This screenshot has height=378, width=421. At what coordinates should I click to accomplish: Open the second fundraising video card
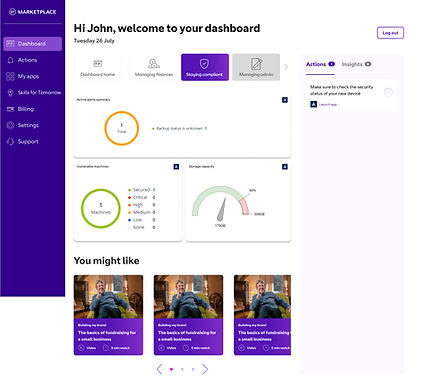tap(188, 315)
